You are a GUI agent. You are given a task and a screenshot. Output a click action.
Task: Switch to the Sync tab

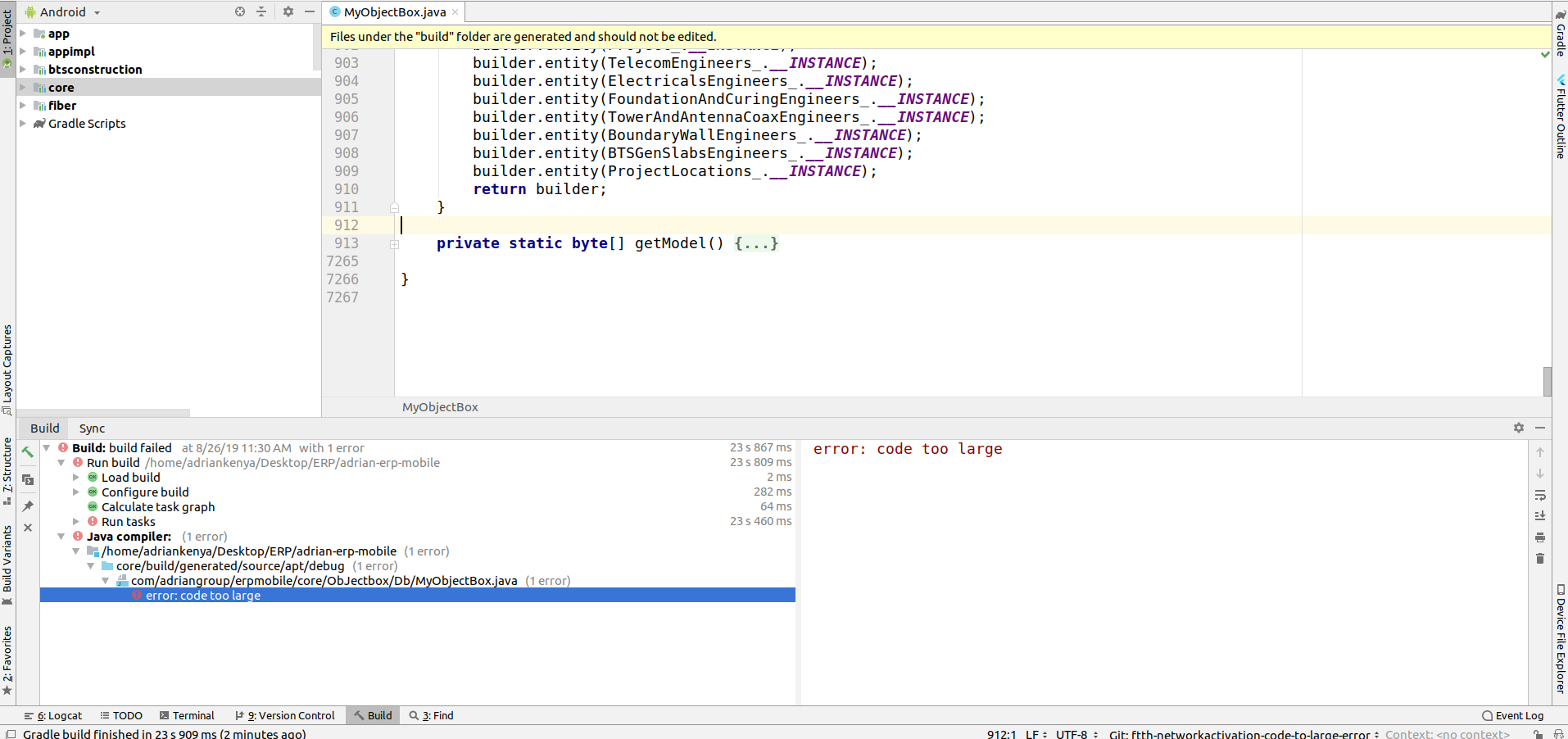click(92, 428)
